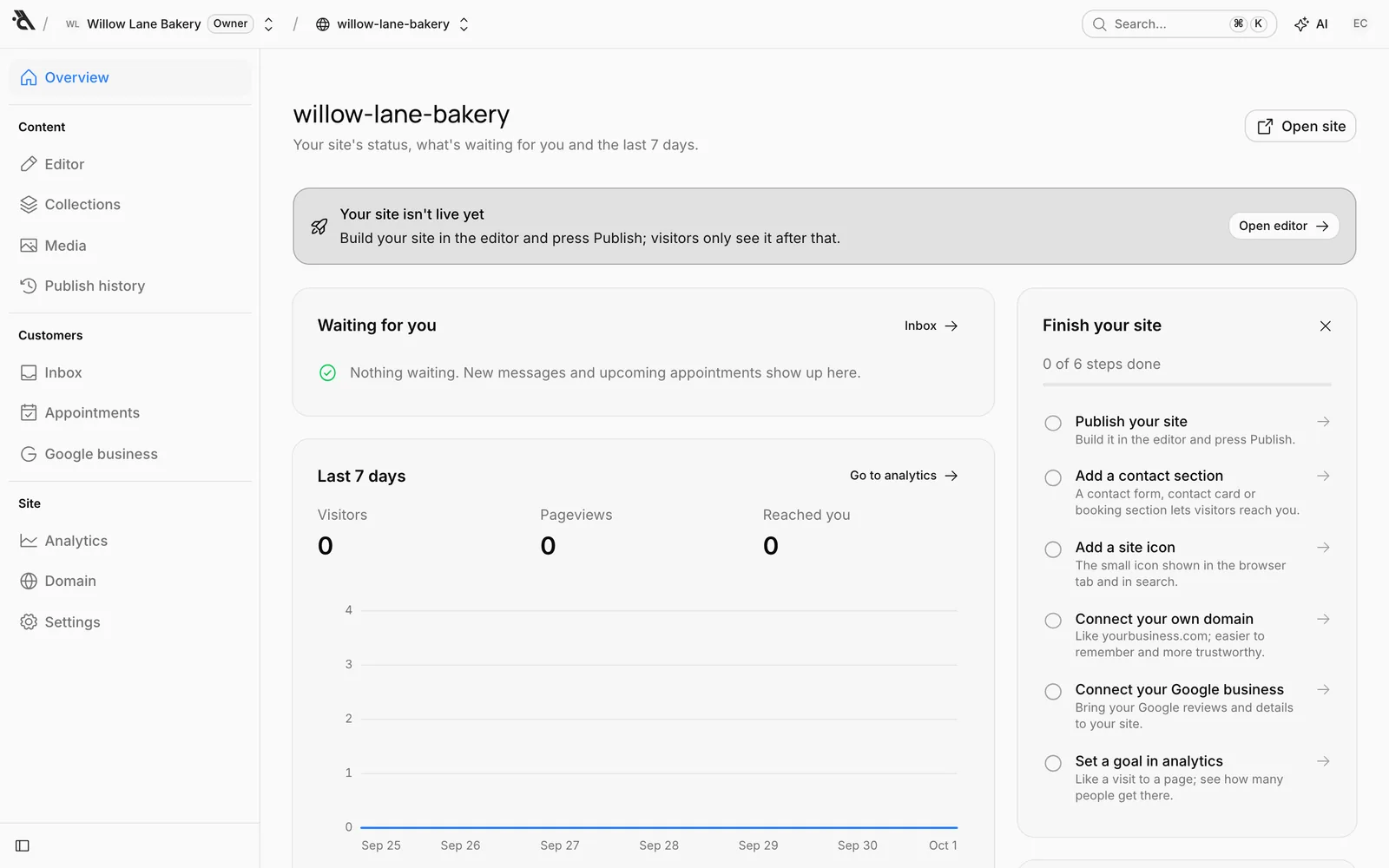Click the Google business G icon

pos(29,454)
